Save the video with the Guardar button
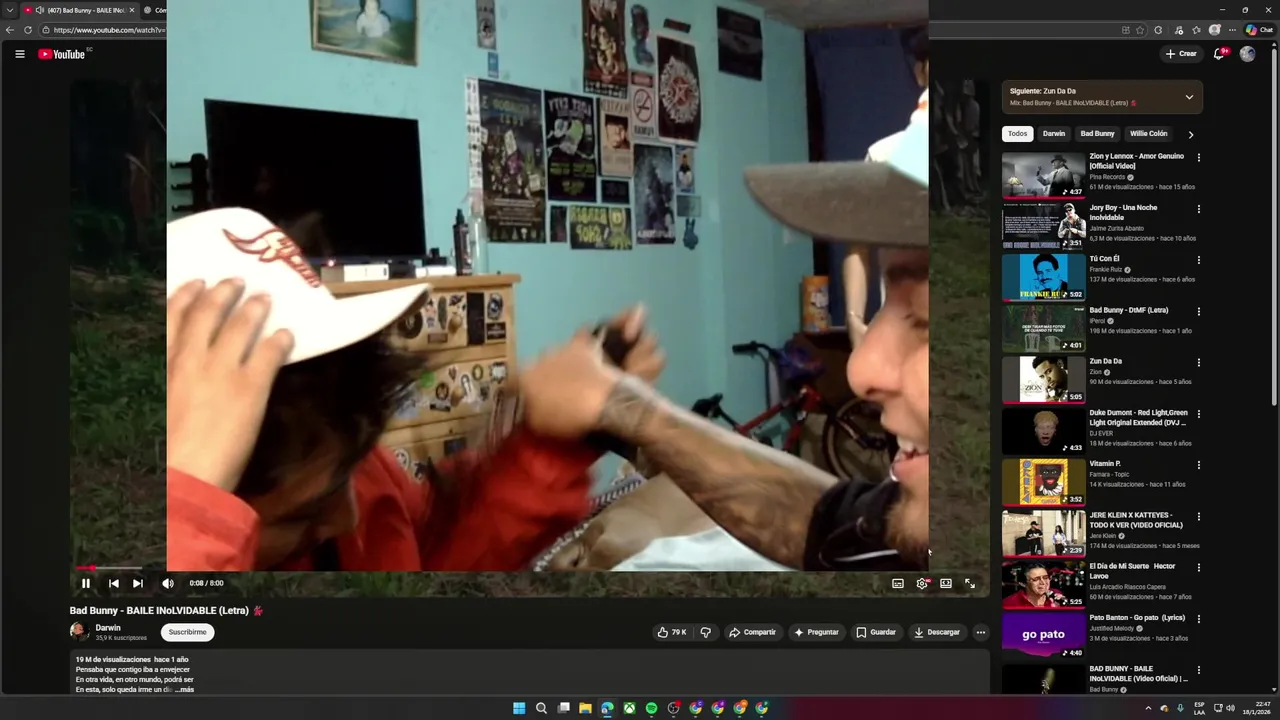The width and height of the screenshot is (1280, 720). point(876,632)
